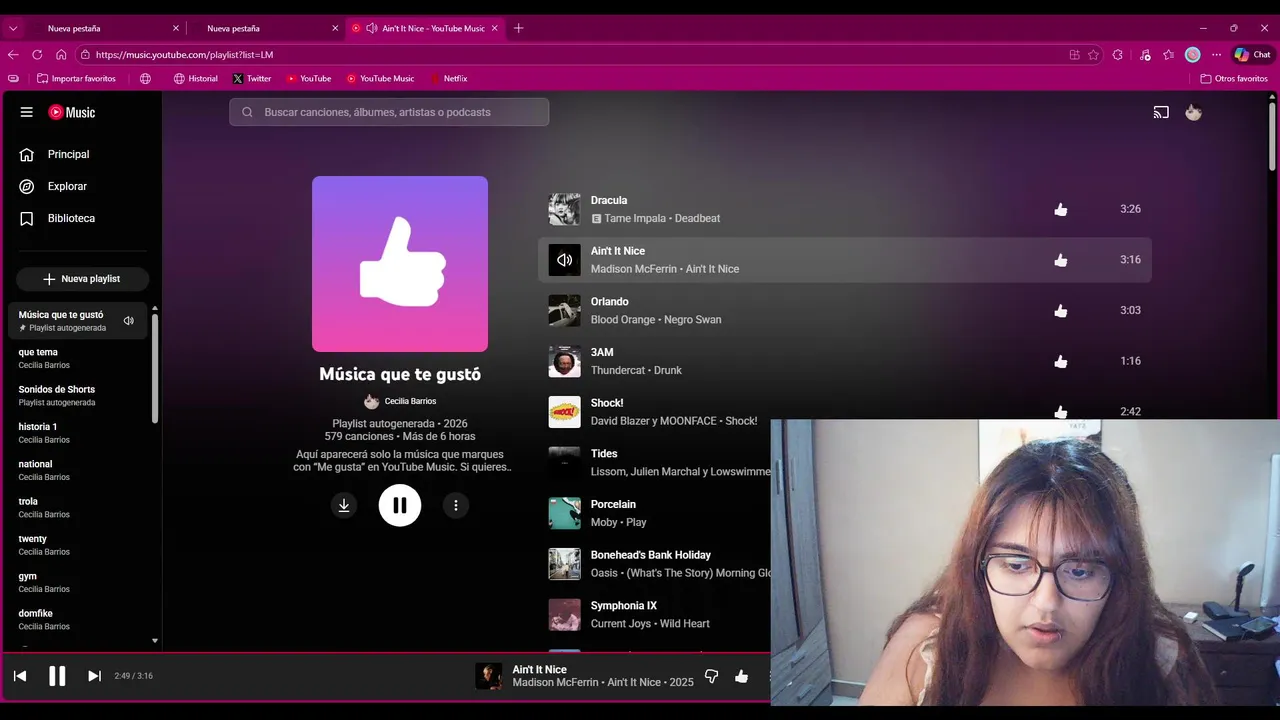This screenshot has height=720, width=1280.
Task: Reload the page
Action: tap(37, 55)
